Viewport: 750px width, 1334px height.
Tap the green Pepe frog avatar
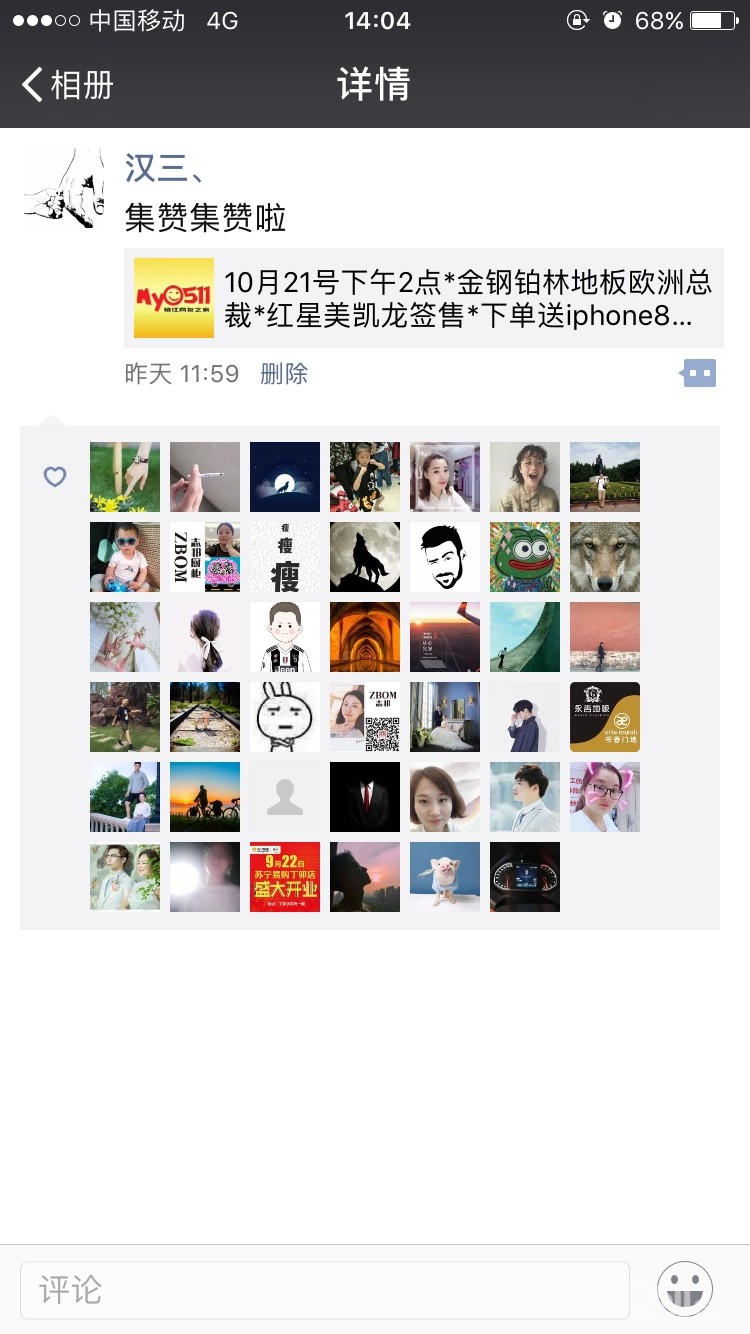coord(525,557)
